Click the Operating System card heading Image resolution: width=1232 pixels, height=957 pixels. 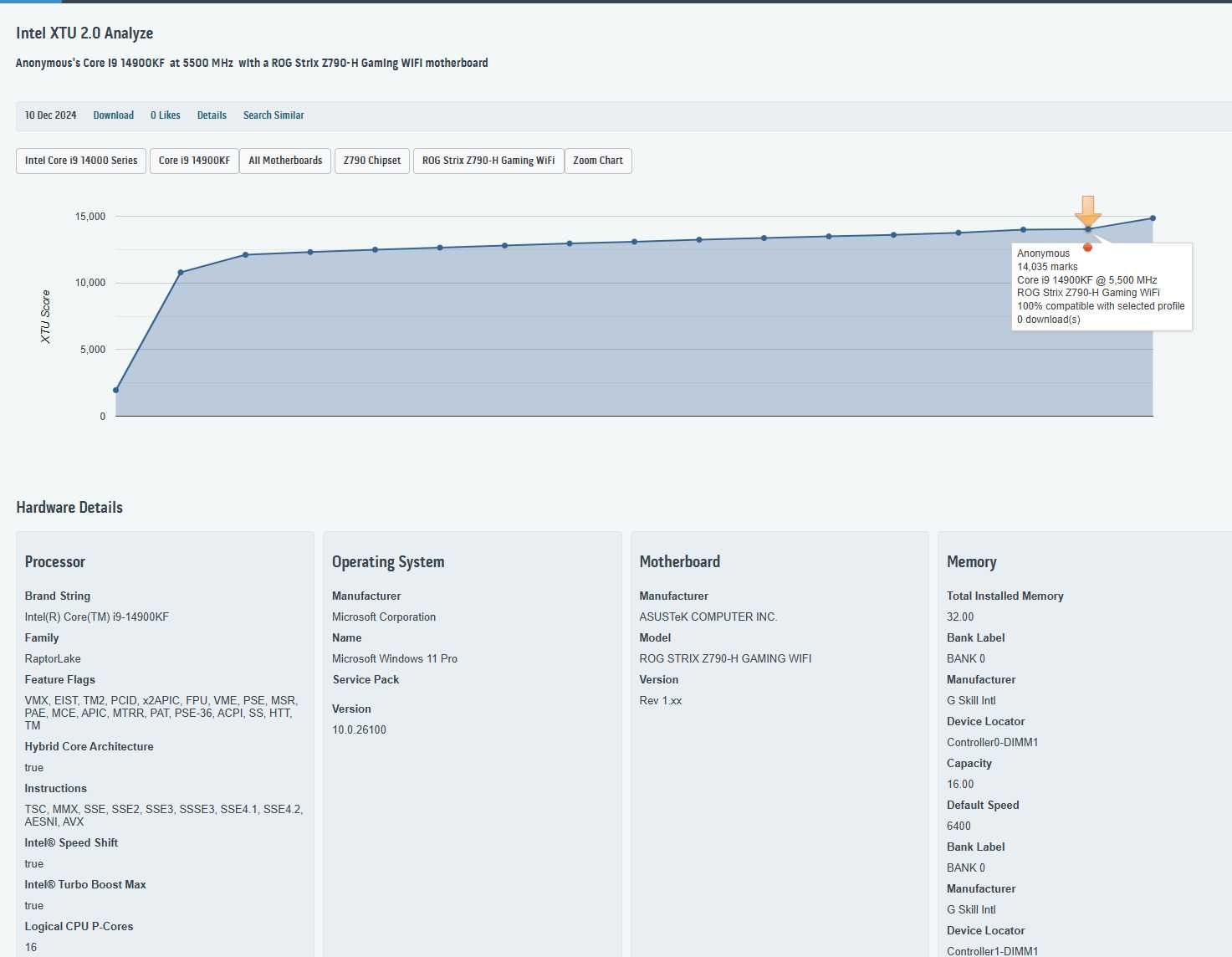(388, 562)
